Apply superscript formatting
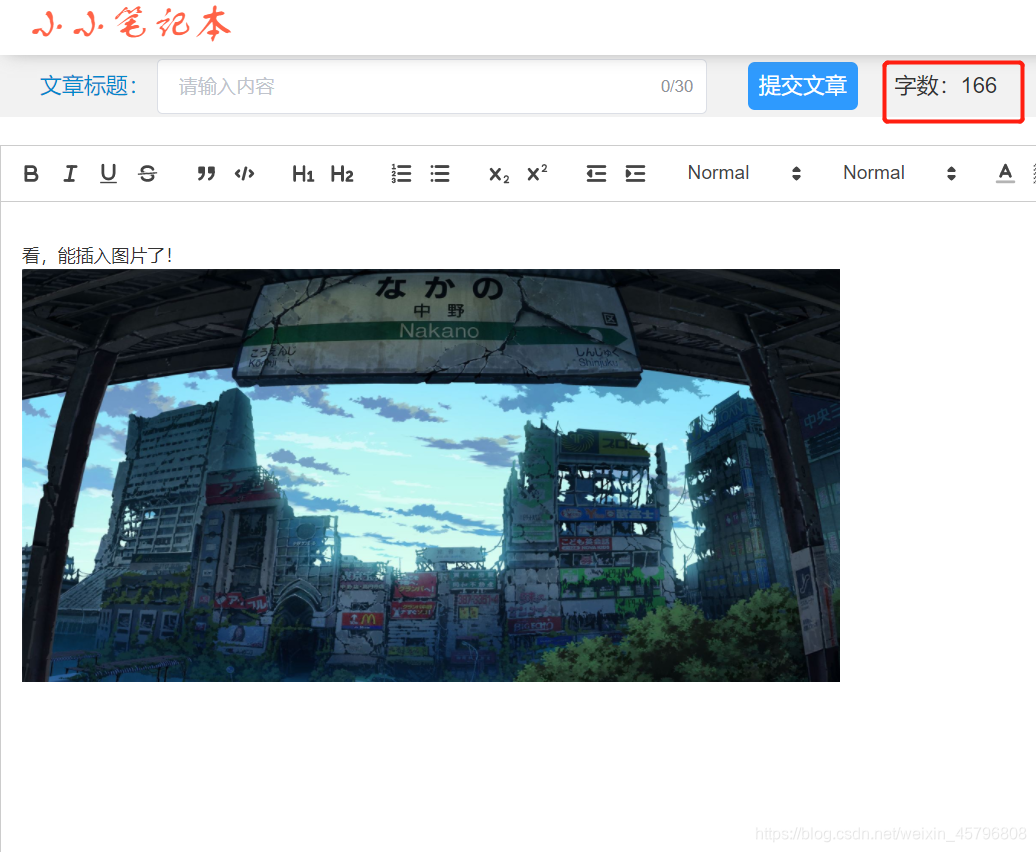1036x852 pixels. (x=537, y=173)
